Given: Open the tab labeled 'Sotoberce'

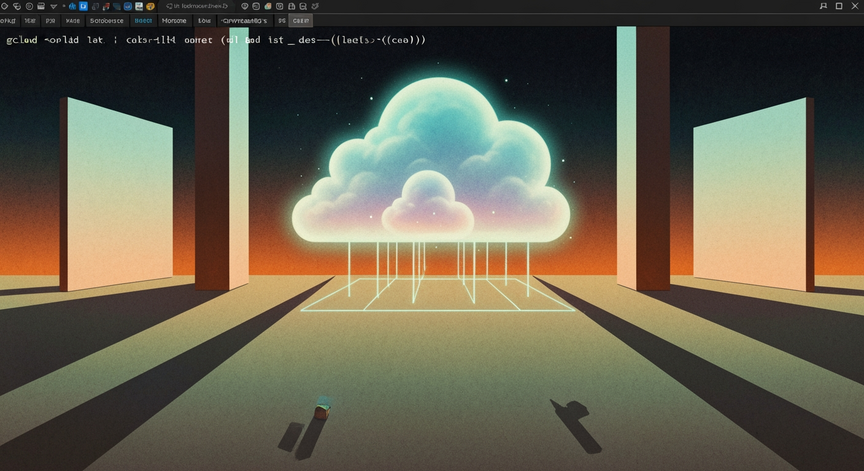Looking at the screenshot, I should coord(106,20).
